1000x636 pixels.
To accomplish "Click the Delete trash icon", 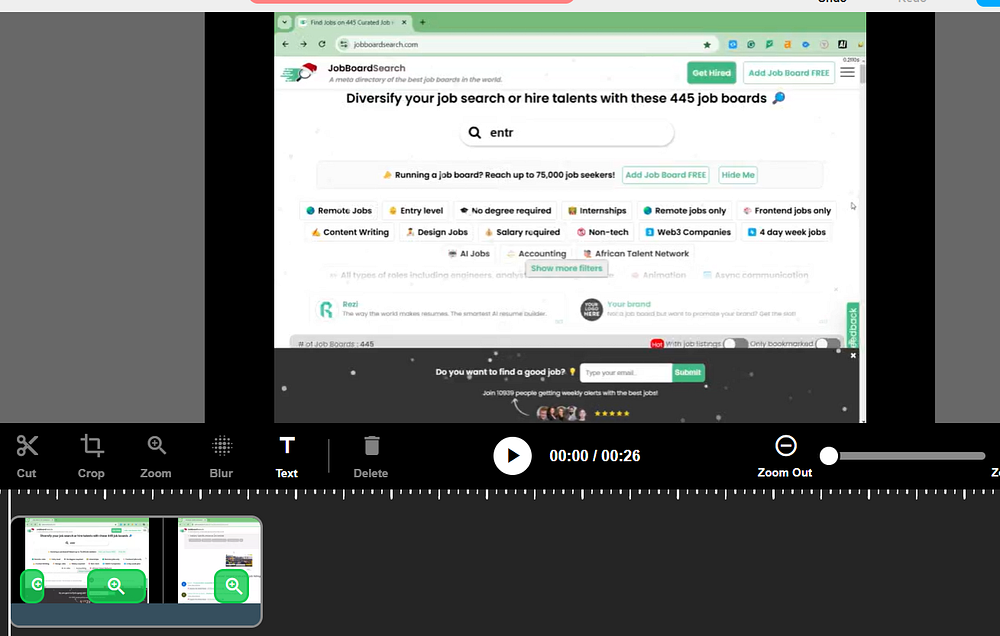I will pos(371,456).
